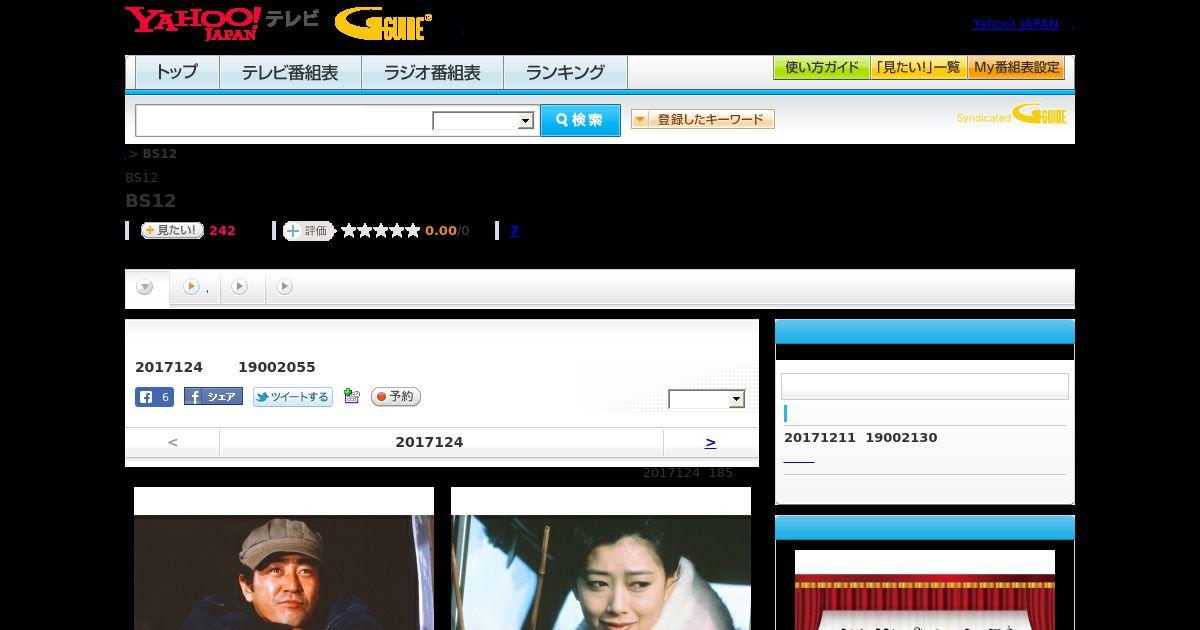1200x630 pixels.
Task: Rate with the first star
Action: [349, 231]
